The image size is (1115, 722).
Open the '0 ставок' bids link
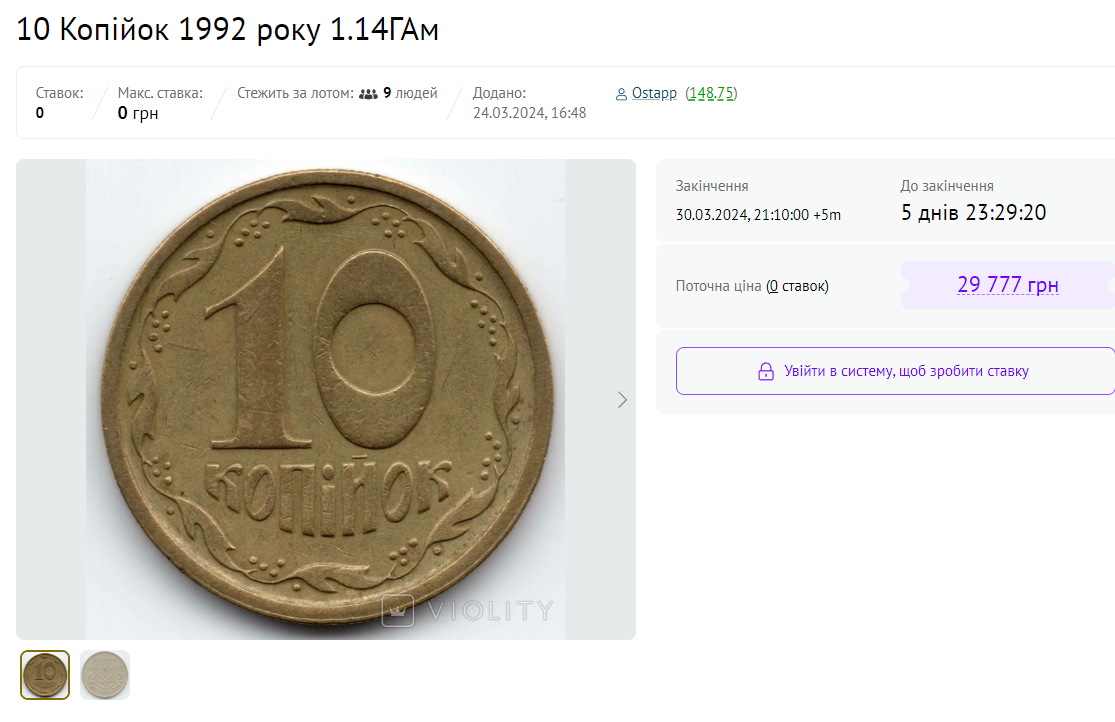(x=798, y=286)
